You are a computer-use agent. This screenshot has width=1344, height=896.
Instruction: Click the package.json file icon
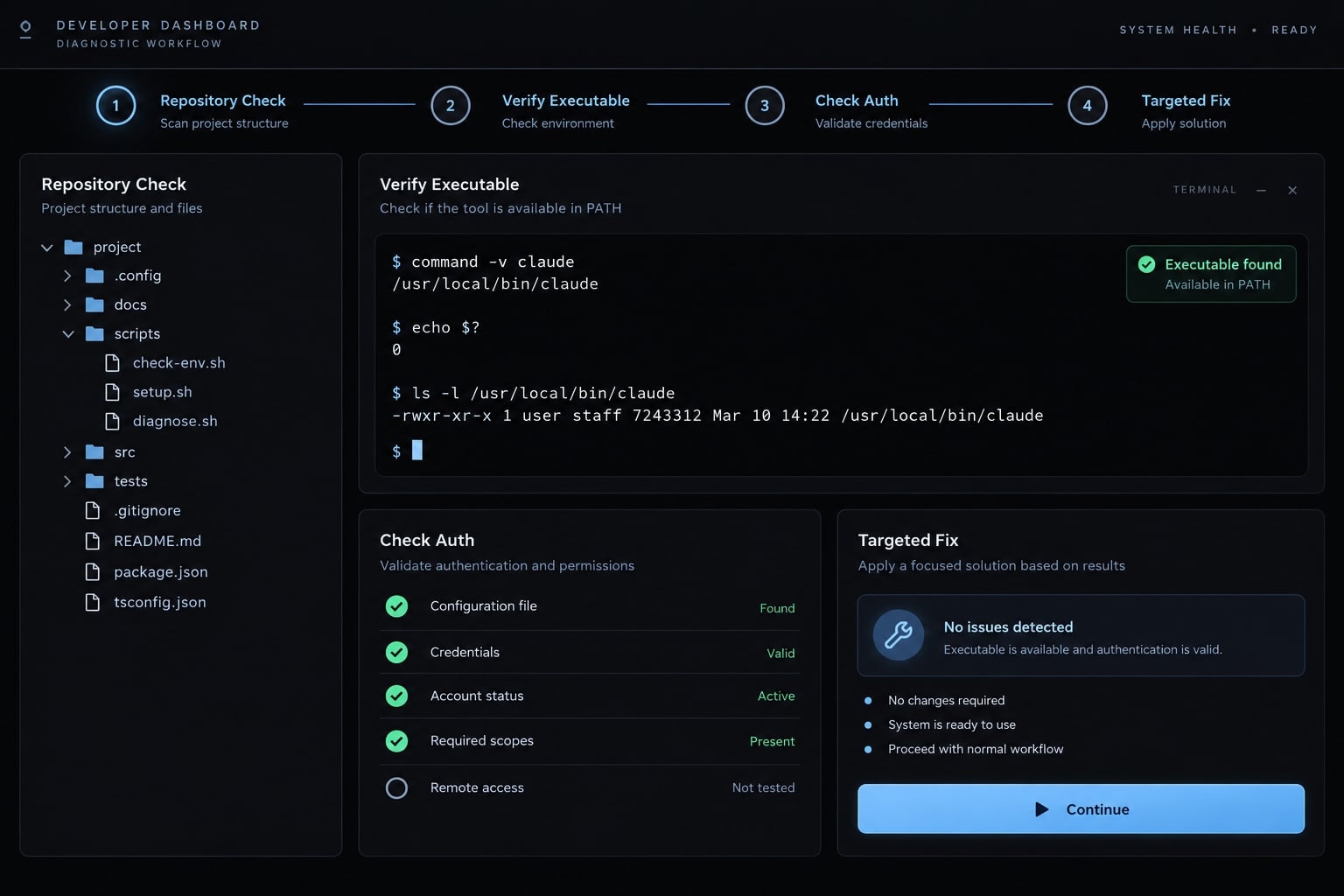[x=92, y=572]
